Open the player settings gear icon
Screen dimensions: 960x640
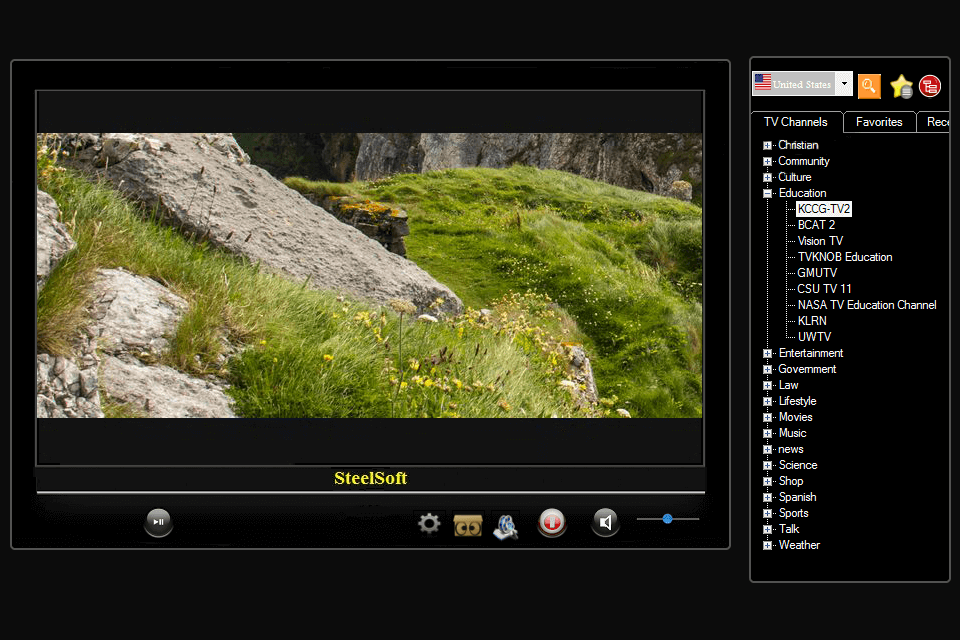coord(428,523)
